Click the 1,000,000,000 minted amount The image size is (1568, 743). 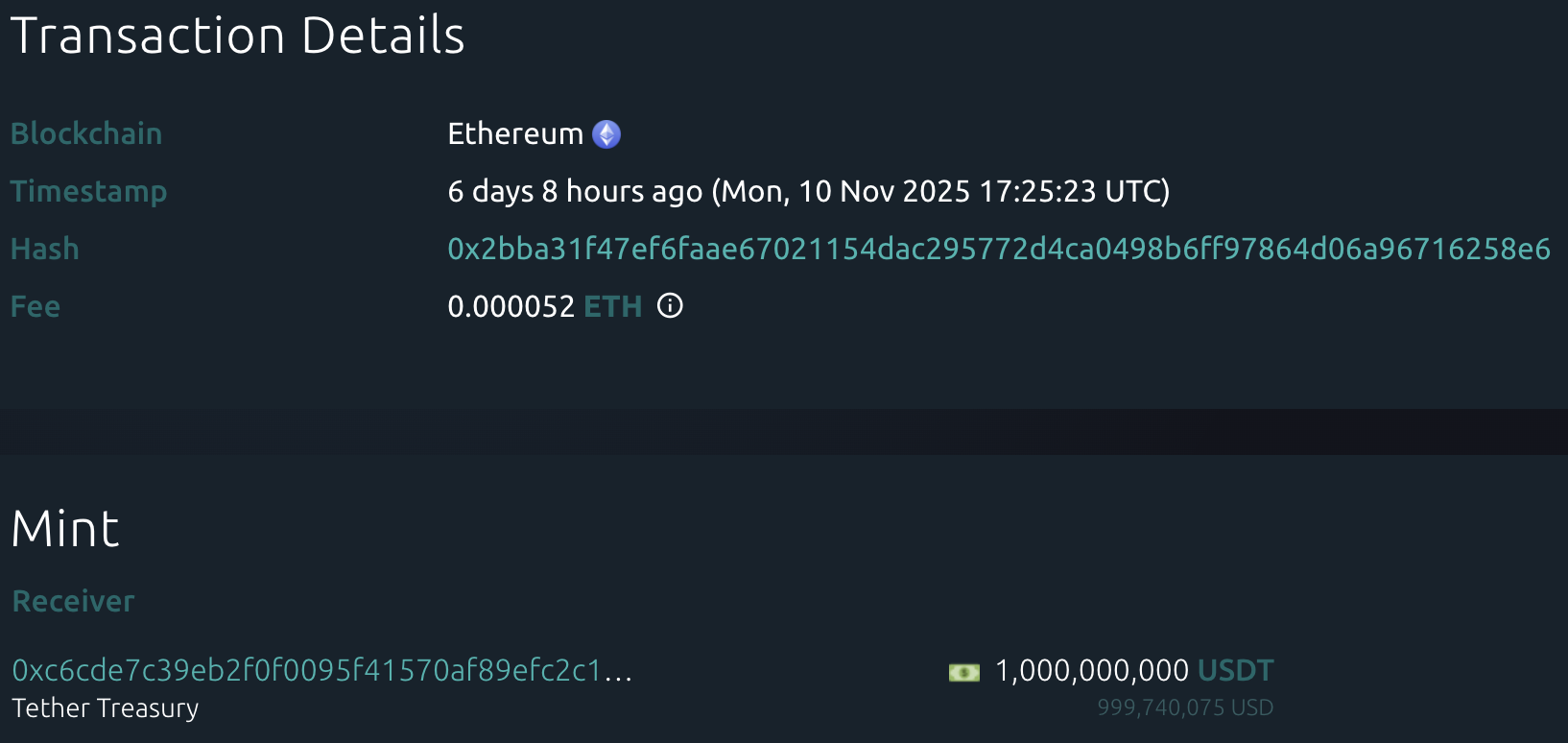tap(1092, 670)
